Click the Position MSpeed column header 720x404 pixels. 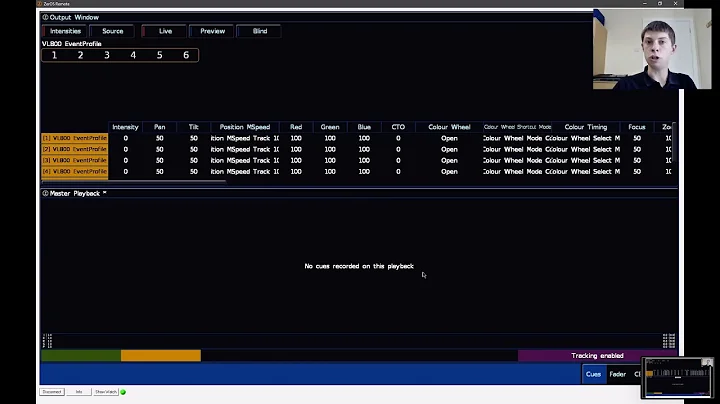245,127
